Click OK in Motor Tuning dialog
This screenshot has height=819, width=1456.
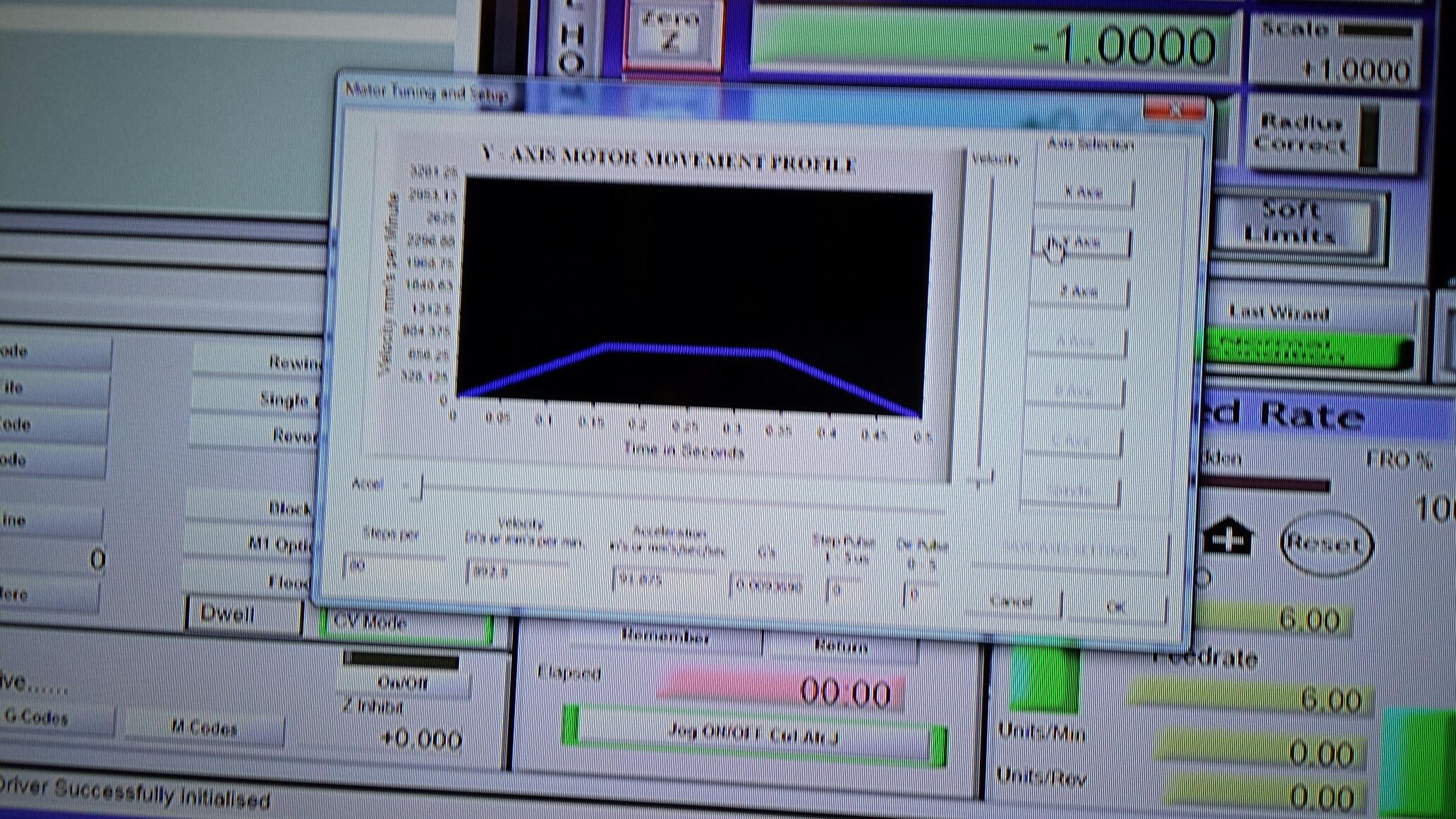coord(1115,606)
